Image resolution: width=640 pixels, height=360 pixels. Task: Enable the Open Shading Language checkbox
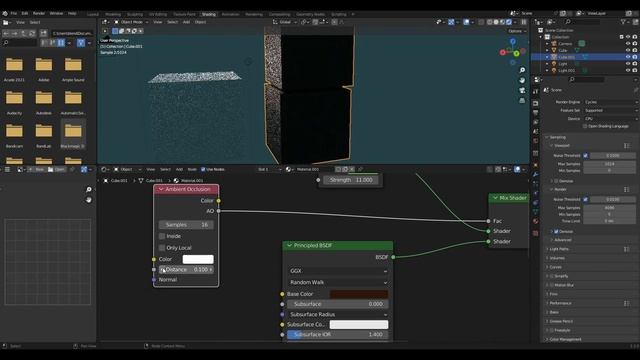point(585,127)
